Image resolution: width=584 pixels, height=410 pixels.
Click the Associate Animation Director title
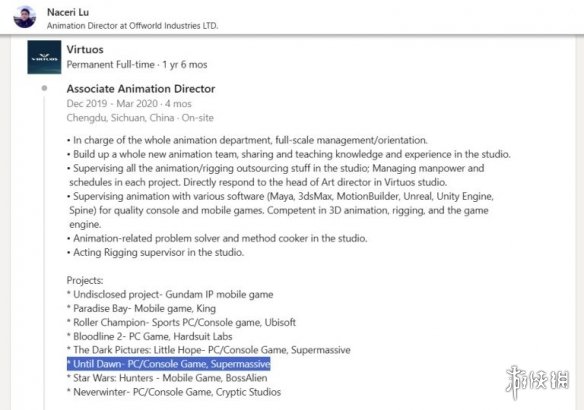[x=141, y=89]
